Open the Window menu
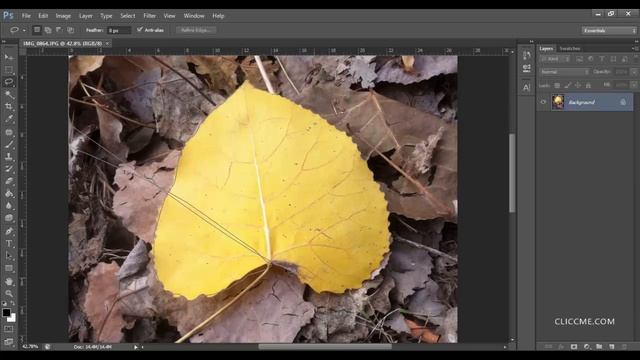The width and height of the screenshot is (640, 360). (x=193, y=16)
